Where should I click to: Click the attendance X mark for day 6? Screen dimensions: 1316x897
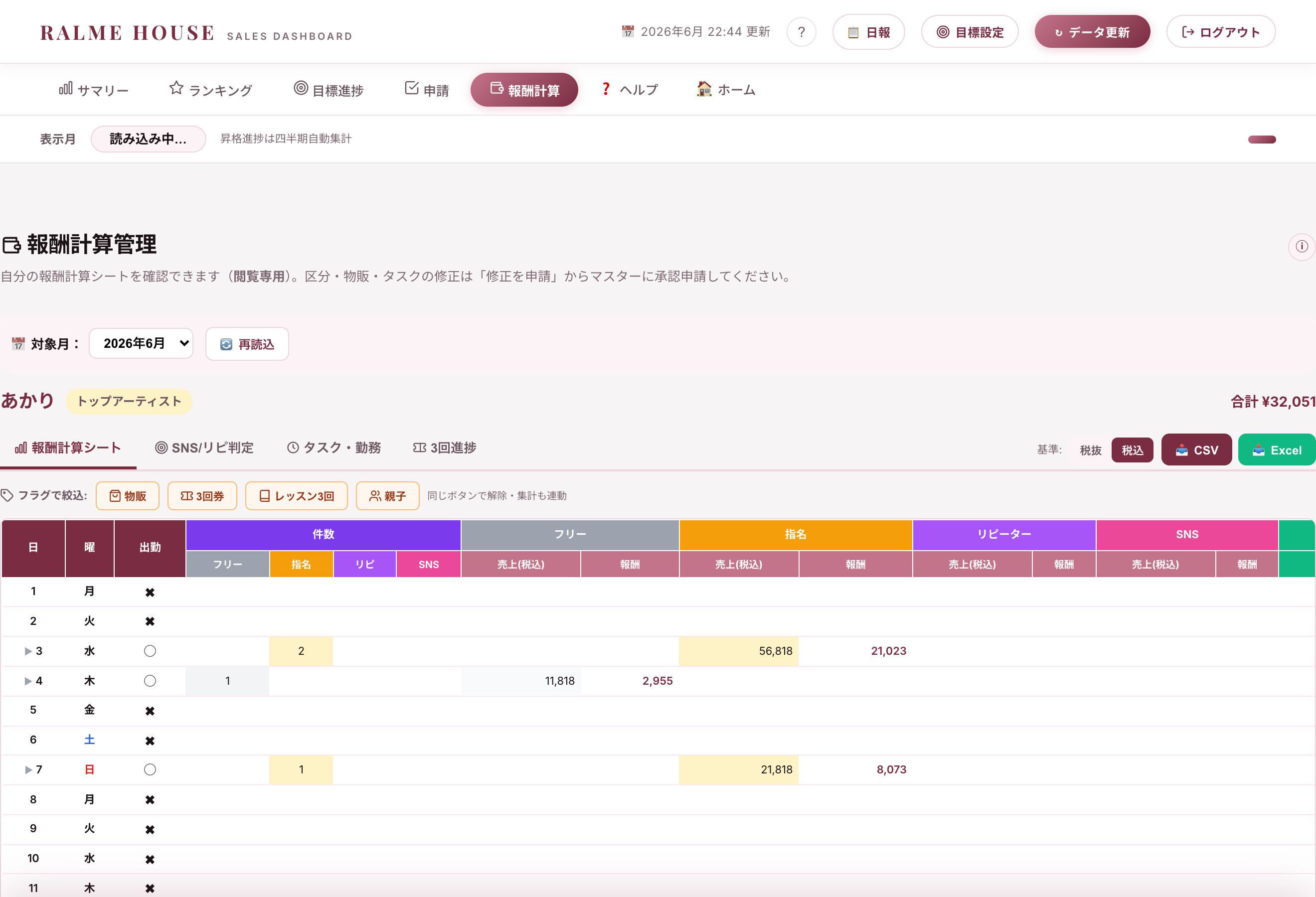[x=150, y=741]
